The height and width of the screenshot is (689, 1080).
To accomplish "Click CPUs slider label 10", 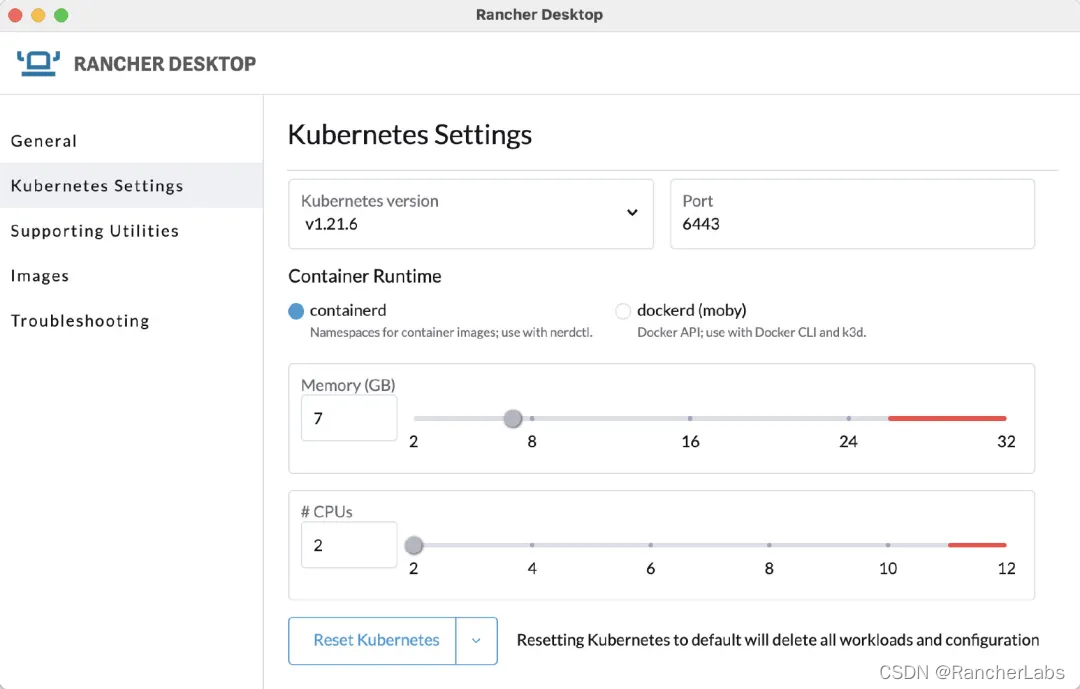I will (888, 568).
